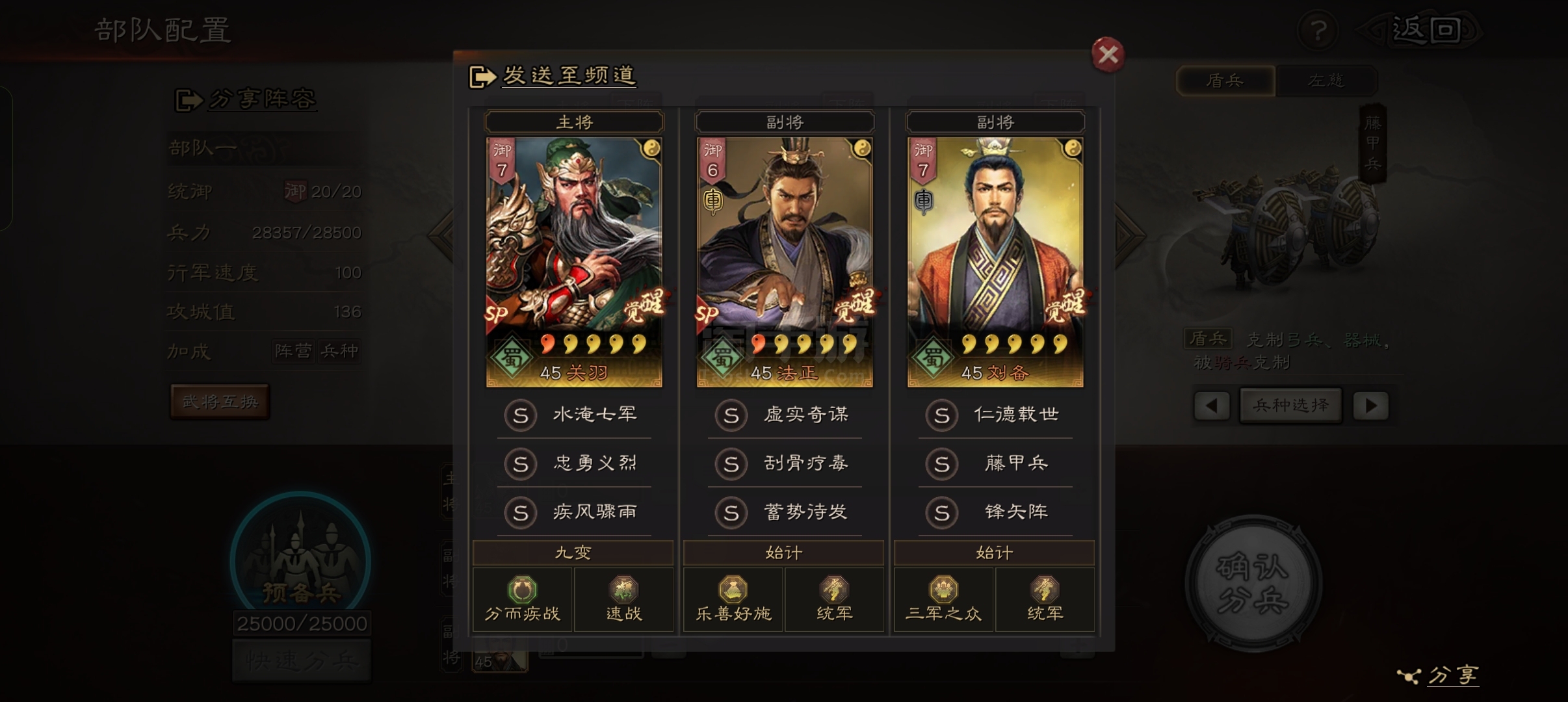The height and width of the screenshot is (702, 1568).
Task: Show previous troop type with left arrow
Action: (x=1212, y=406)
